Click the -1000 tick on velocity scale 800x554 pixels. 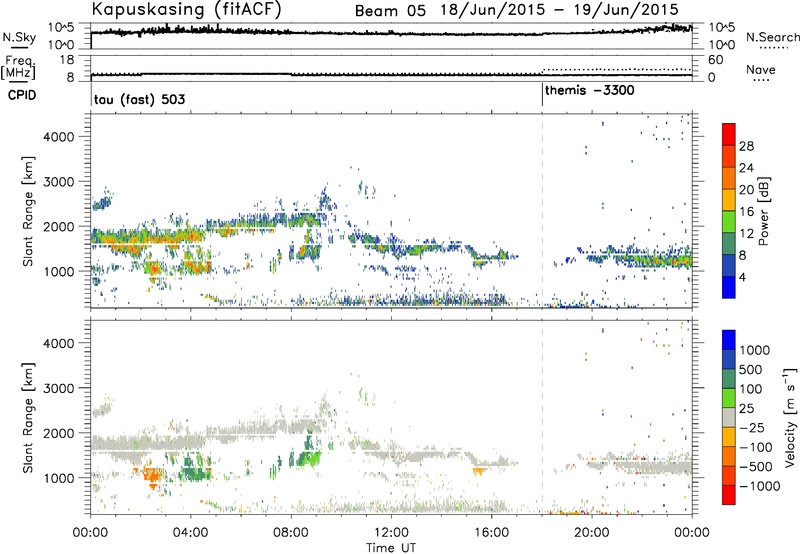coord(760,486)
